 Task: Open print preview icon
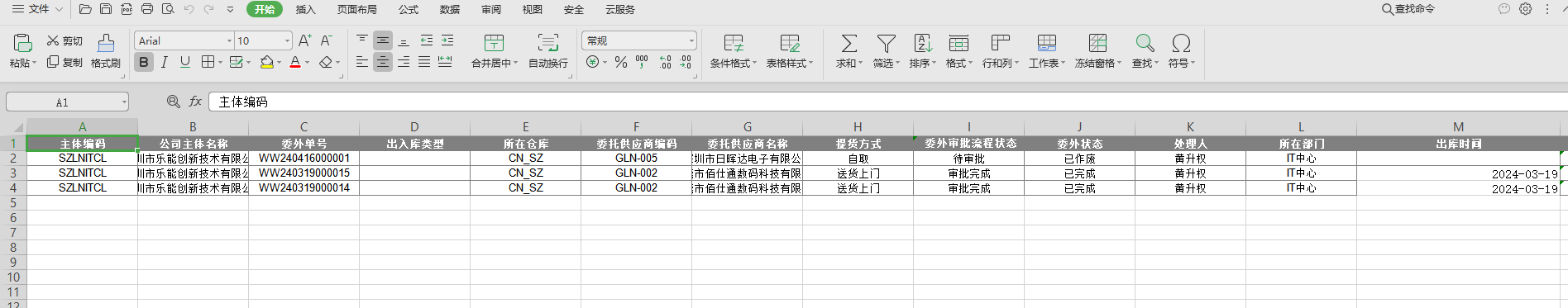click(x=168, y=9)
